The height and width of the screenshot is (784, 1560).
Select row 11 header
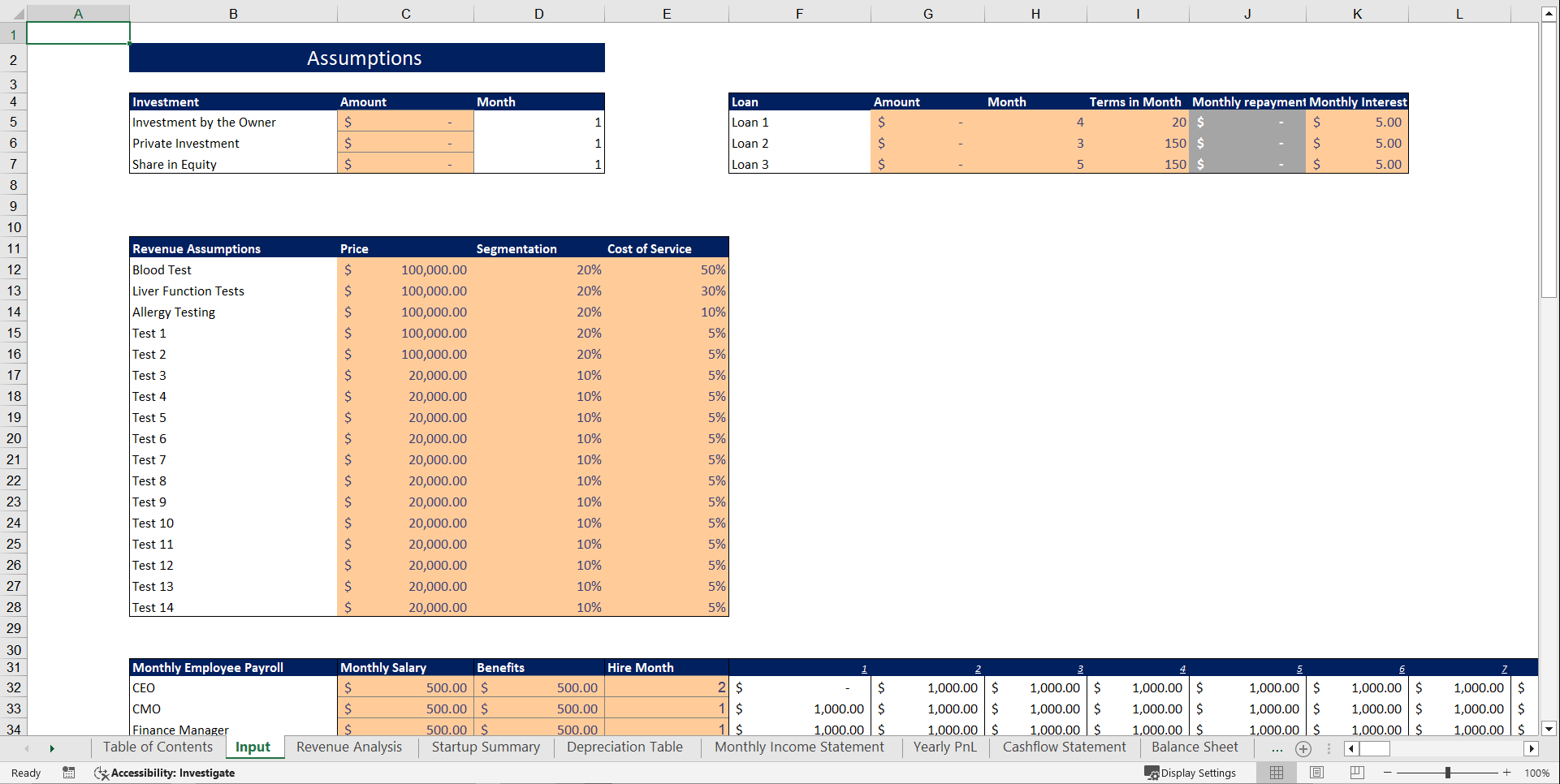(x=14, y=248)
